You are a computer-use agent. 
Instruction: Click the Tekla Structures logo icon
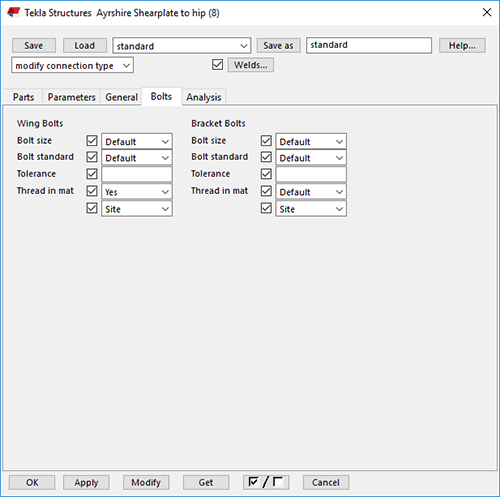[x=14, y=13]
